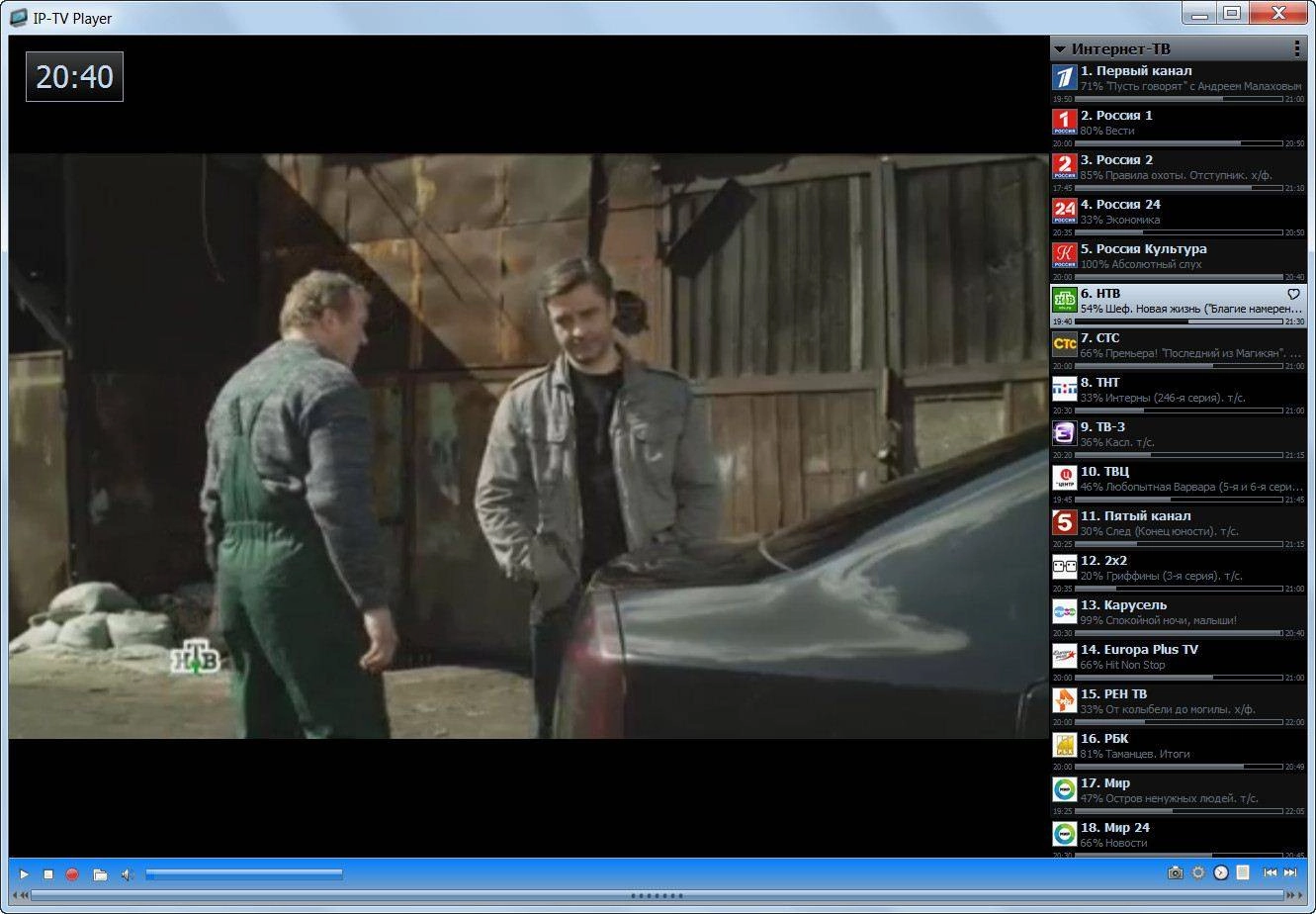Click the video playback area
The image size is (1316, 914).
click(529, 446)
